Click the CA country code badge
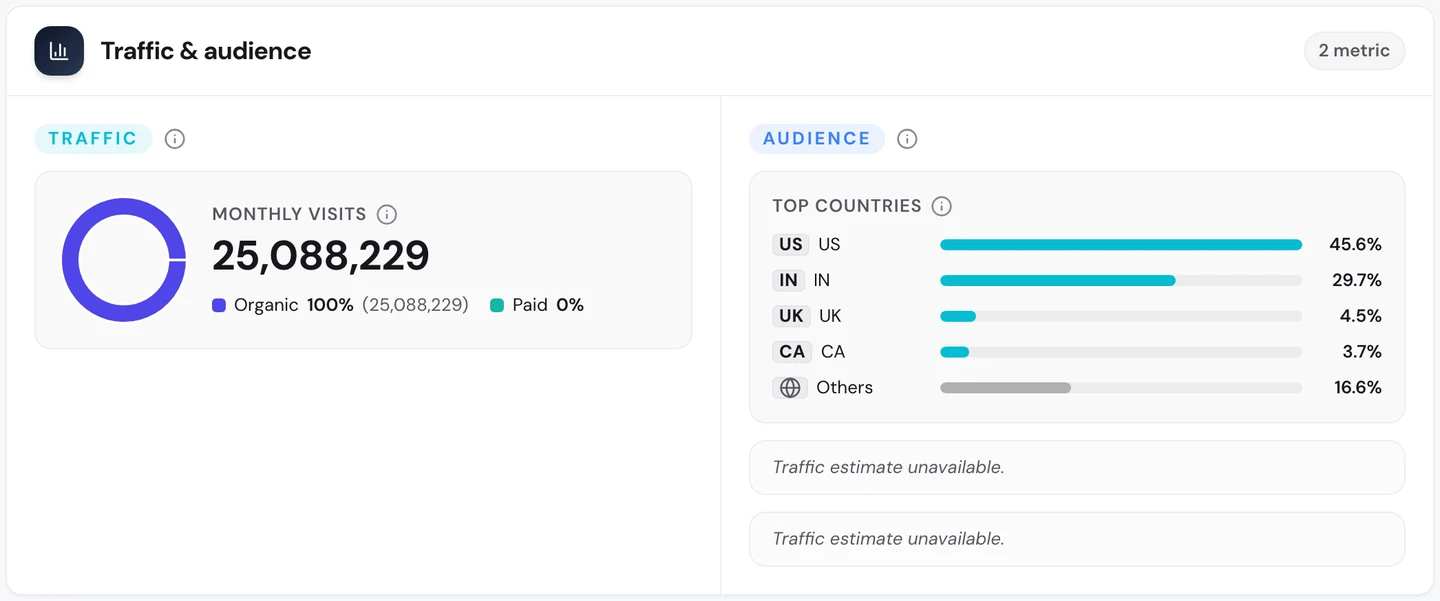 tap(792, 352)
